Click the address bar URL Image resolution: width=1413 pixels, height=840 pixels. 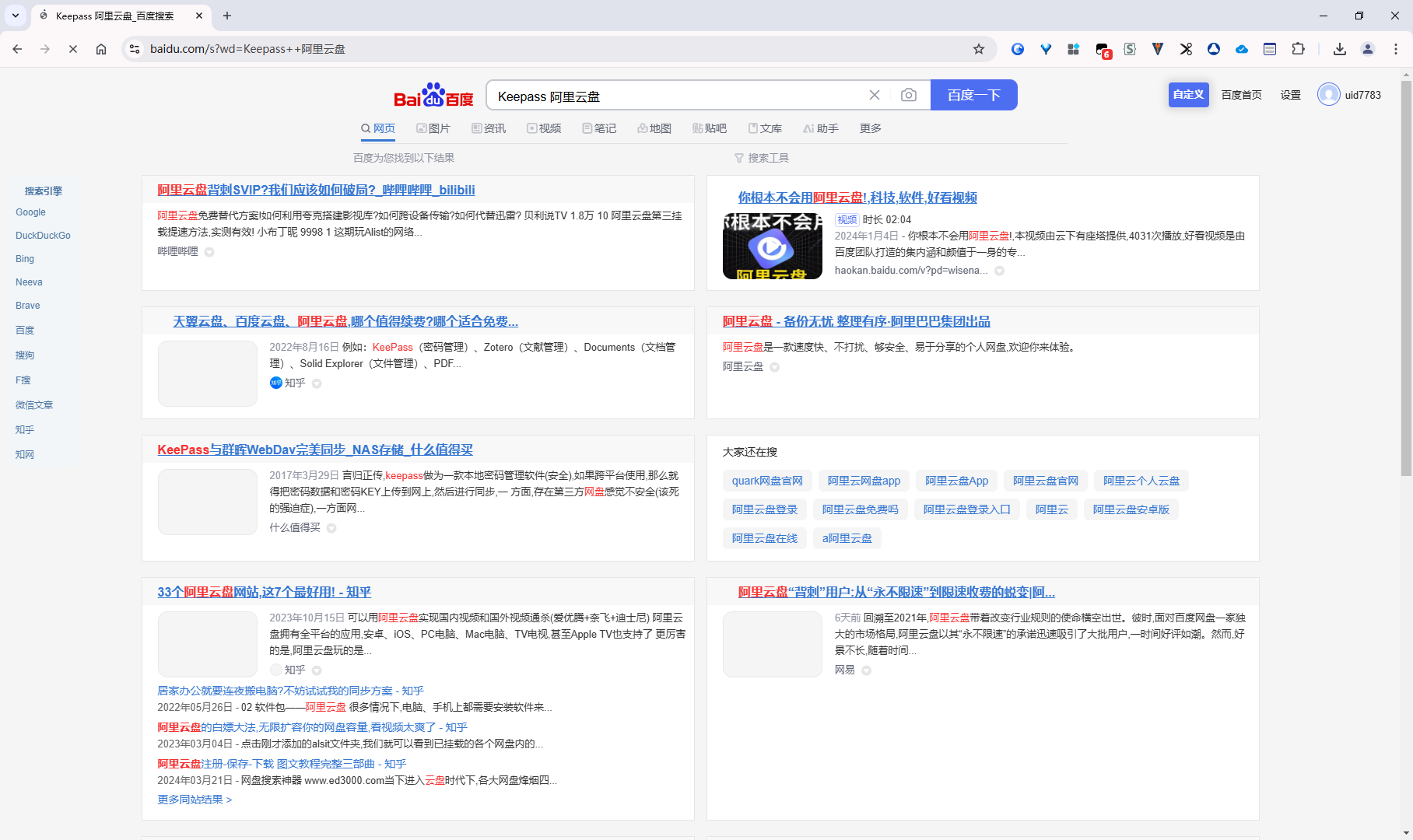[247, 49]
